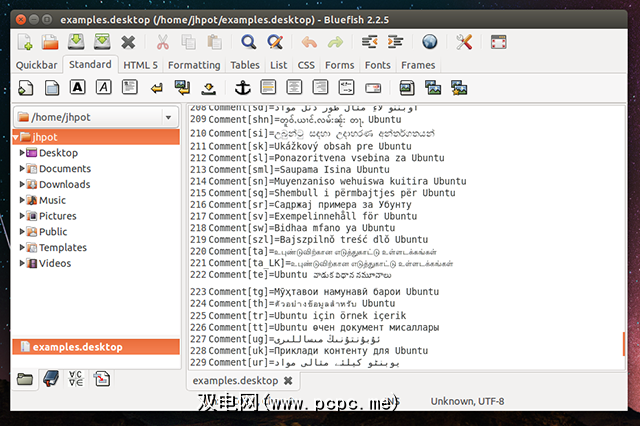Switch to the List tab
The height and width of the screenshot is (426, 640).
point(278,65)
